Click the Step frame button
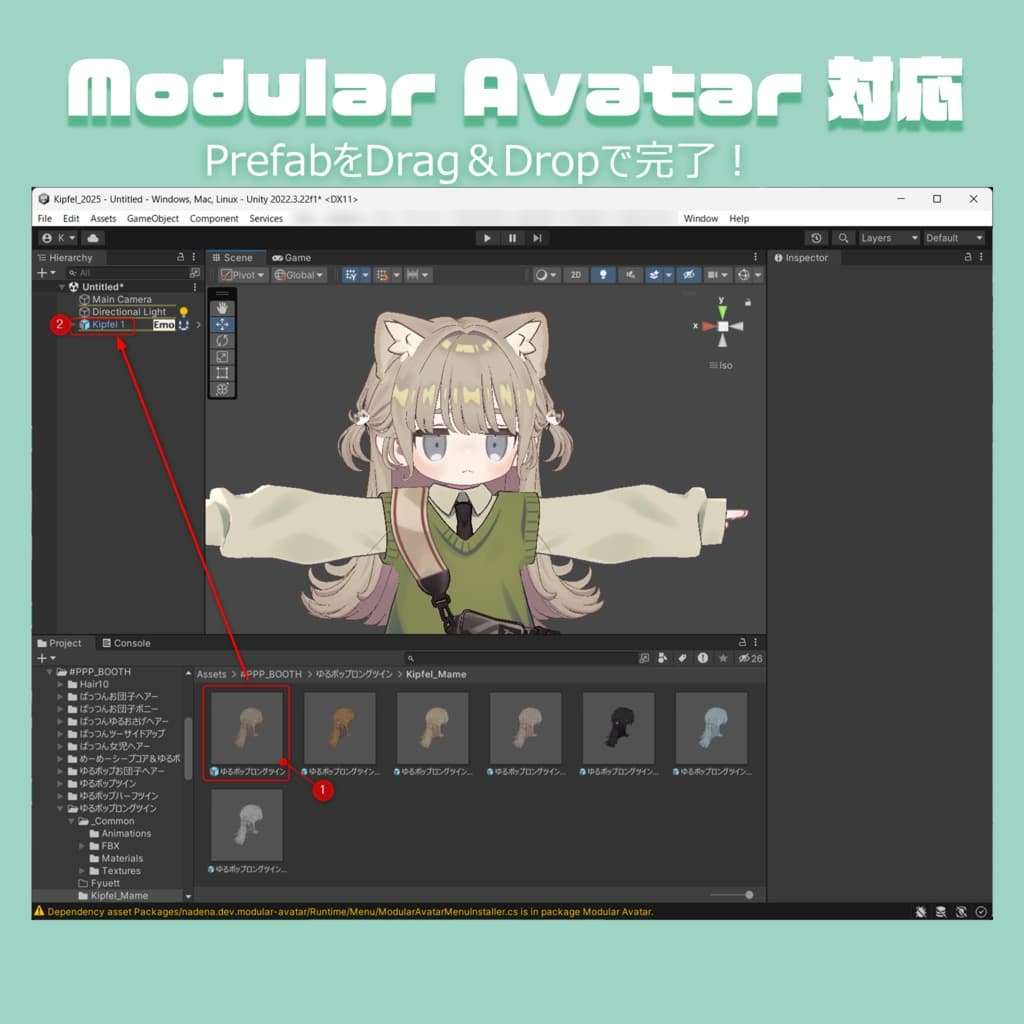This screenshot has height=1024, width=1024. 537,238
